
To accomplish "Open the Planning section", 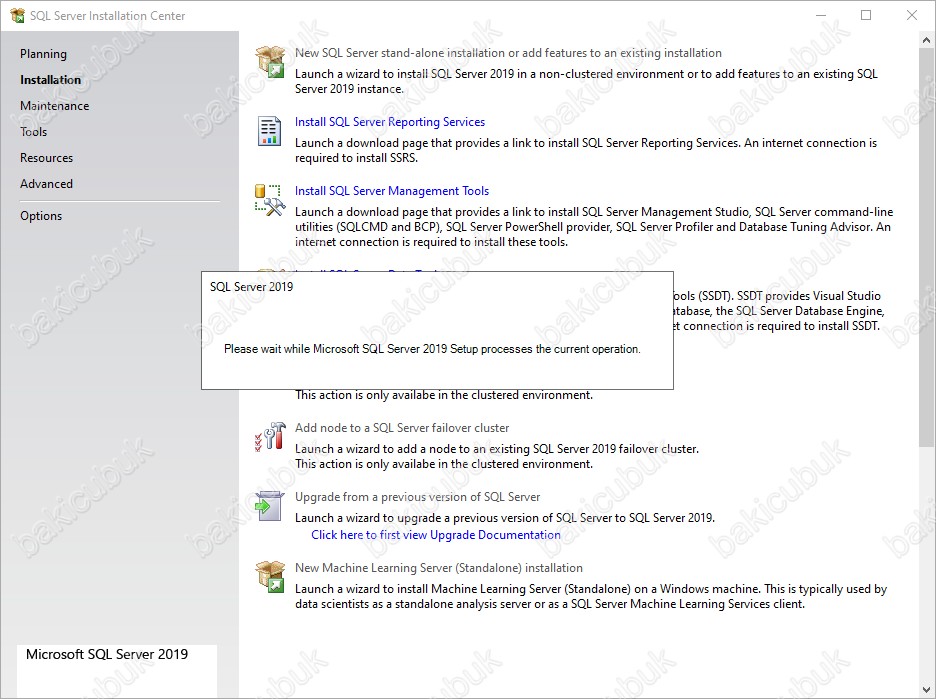I will tap(44, 54).
